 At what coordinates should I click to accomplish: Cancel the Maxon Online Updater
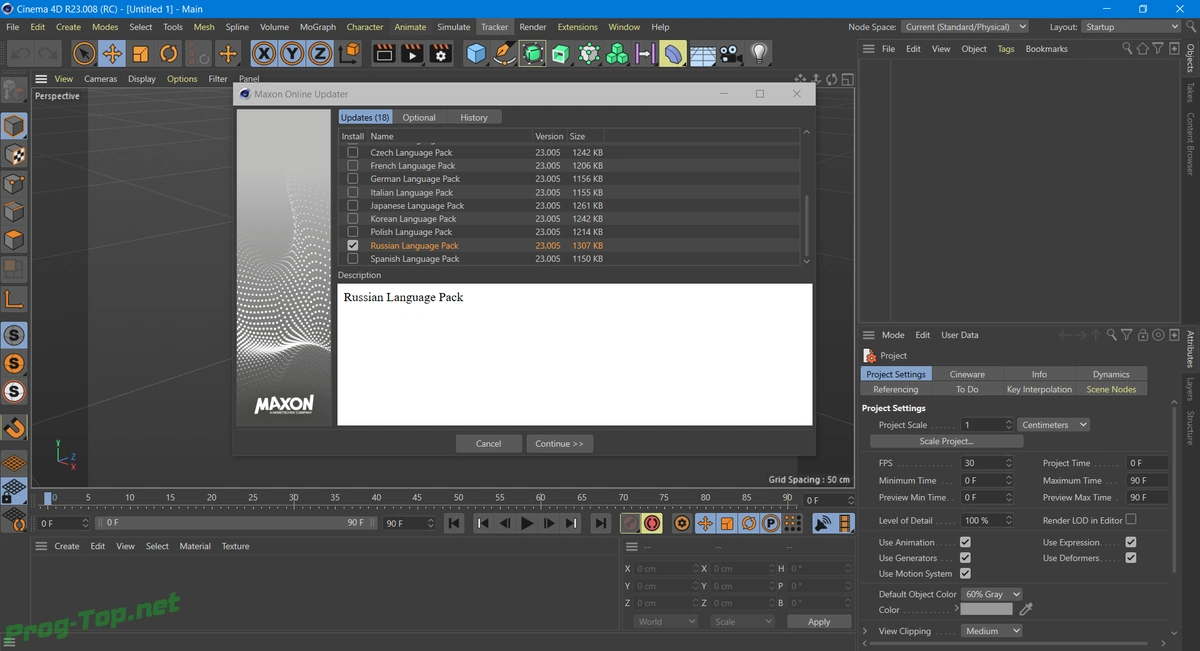[488, 443]
